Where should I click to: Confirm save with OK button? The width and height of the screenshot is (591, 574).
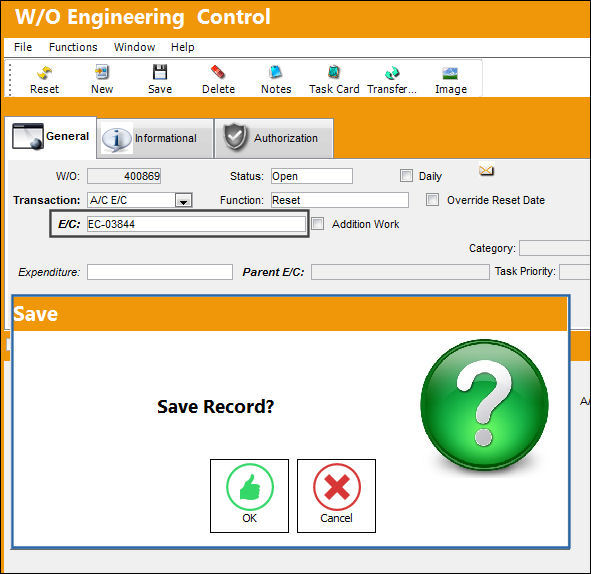[x=250, y=496]
